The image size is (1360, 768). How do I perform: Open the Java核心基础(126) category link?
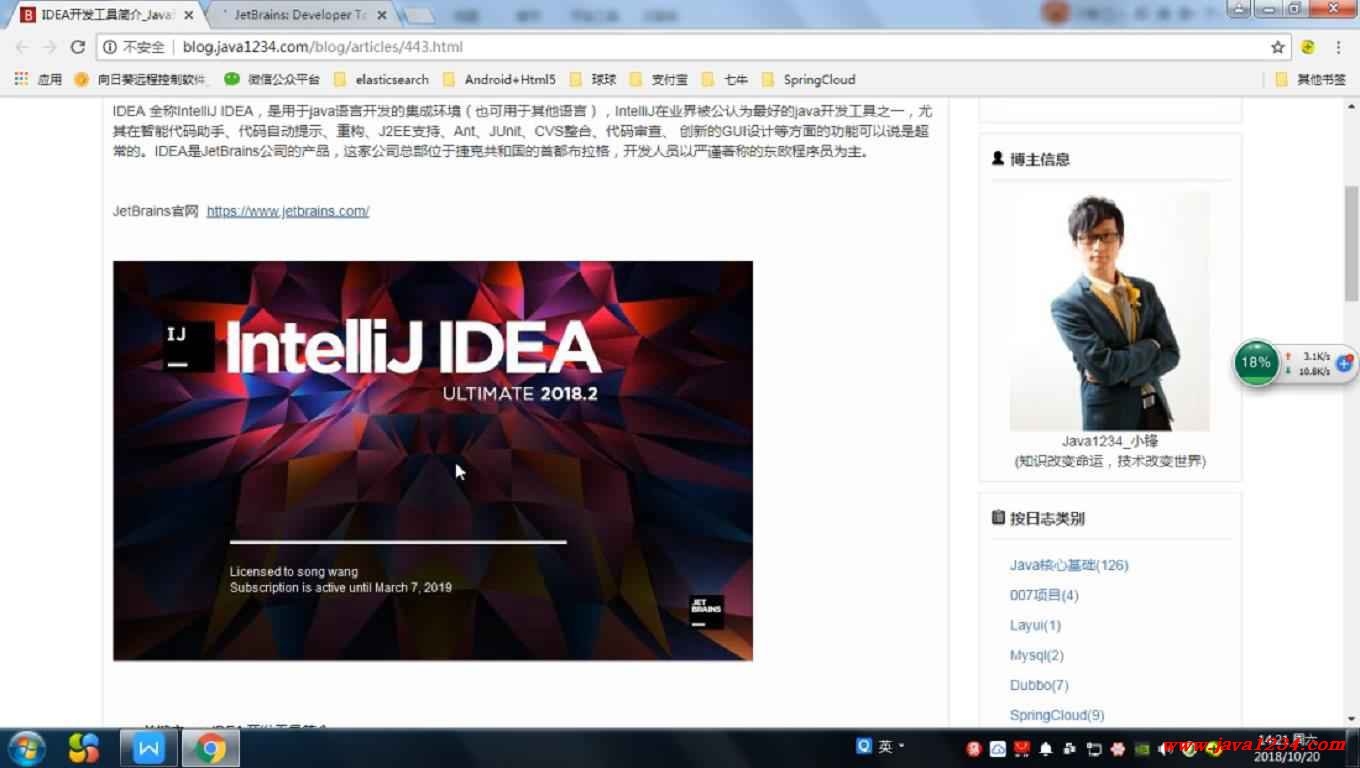1069,565
